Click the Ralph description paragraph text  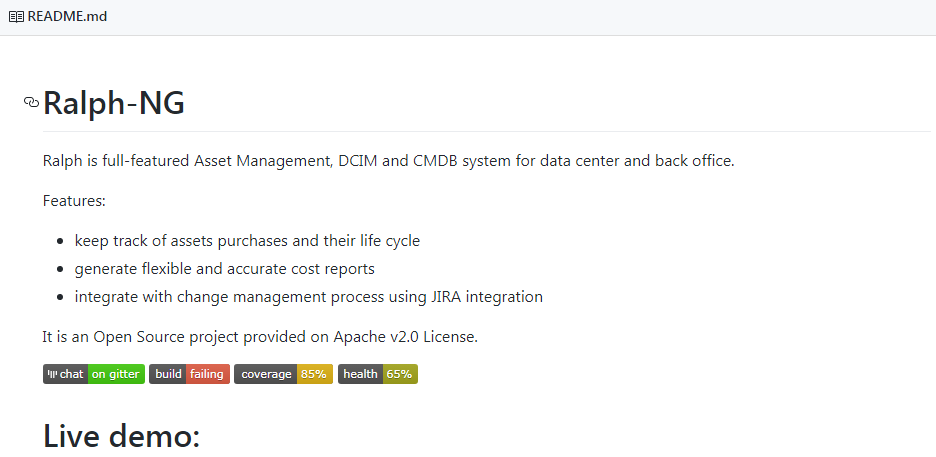[388, 161]
